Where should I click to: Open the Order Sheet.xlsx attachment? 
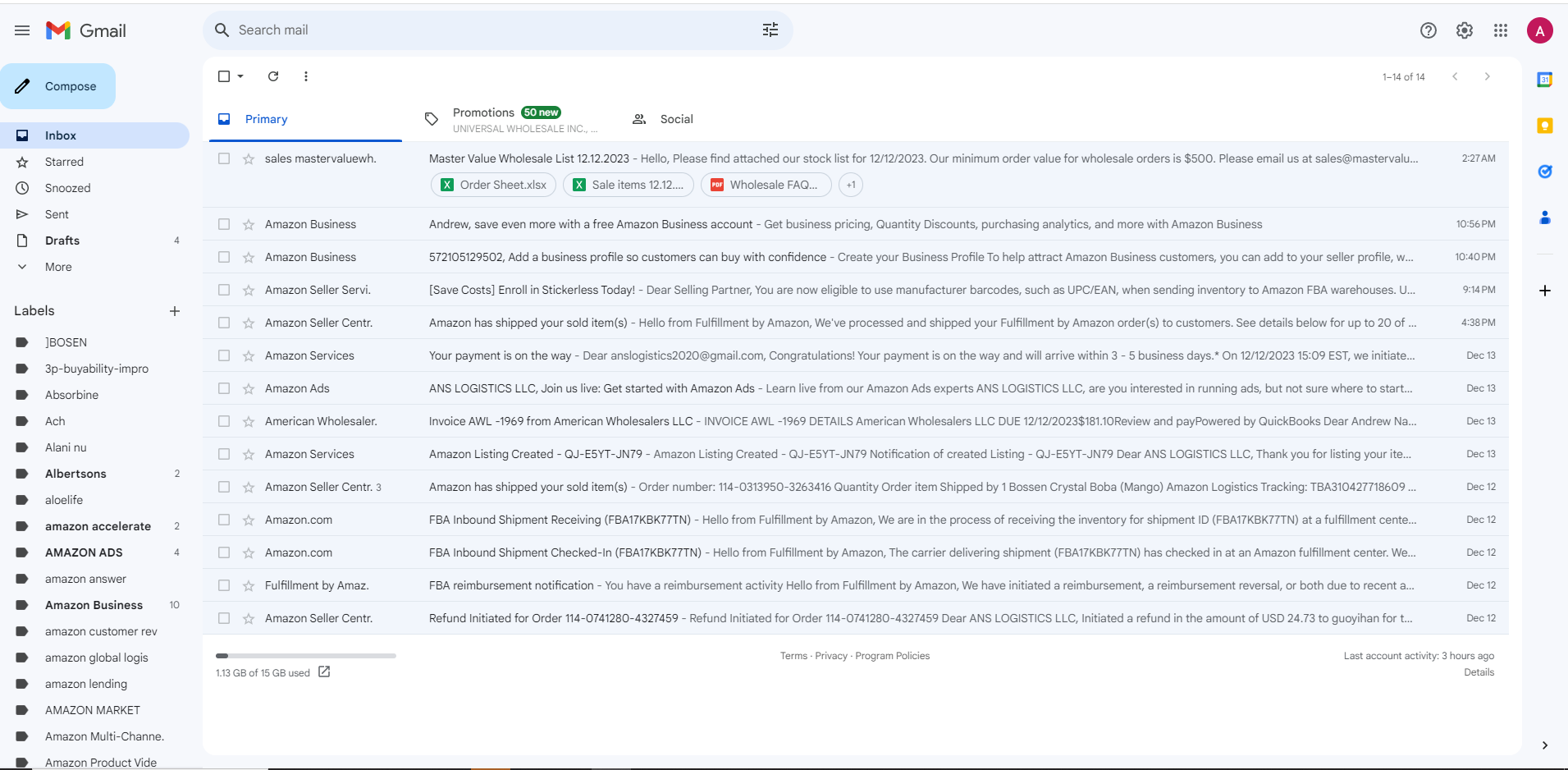click(x=493, y=185)
